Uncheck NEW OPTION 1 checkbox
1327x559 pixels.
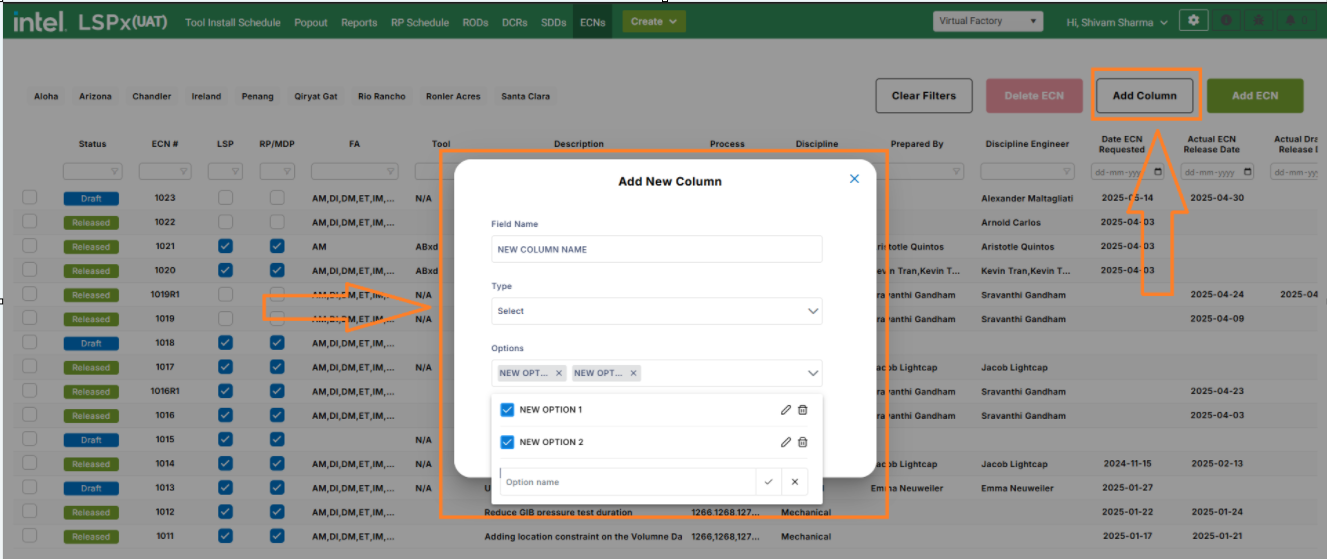pyautogui.click(x=507, y=410)
